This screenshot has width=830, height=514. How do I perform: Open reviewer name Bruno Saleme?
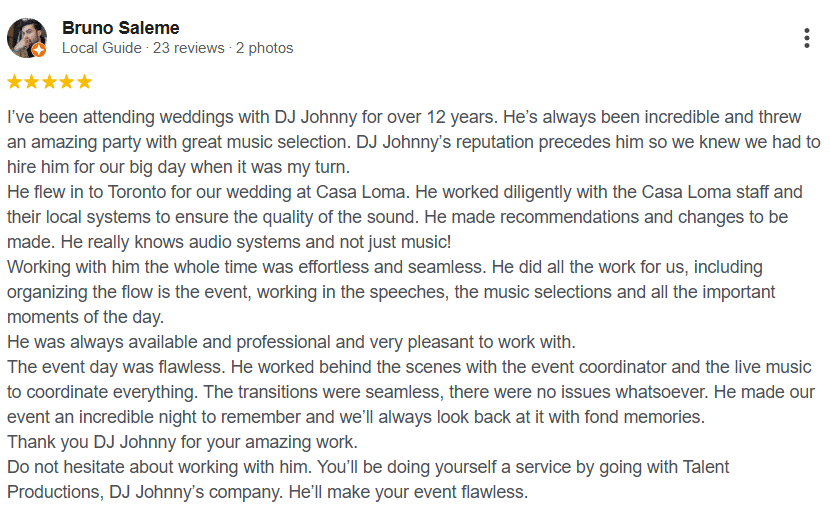tap(121, 27)
